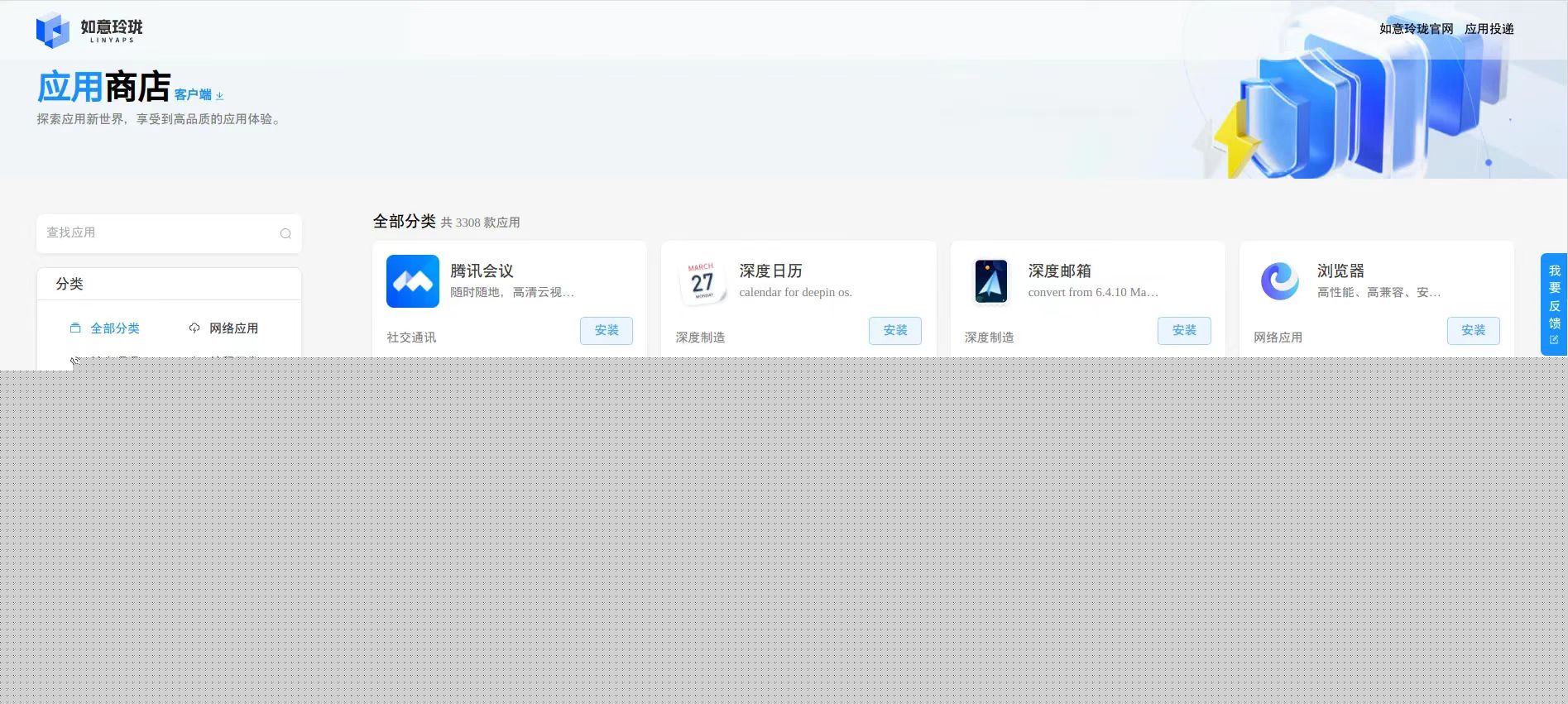Open the 应用投递 link
1568x704 pixels.
(1489, 29)
